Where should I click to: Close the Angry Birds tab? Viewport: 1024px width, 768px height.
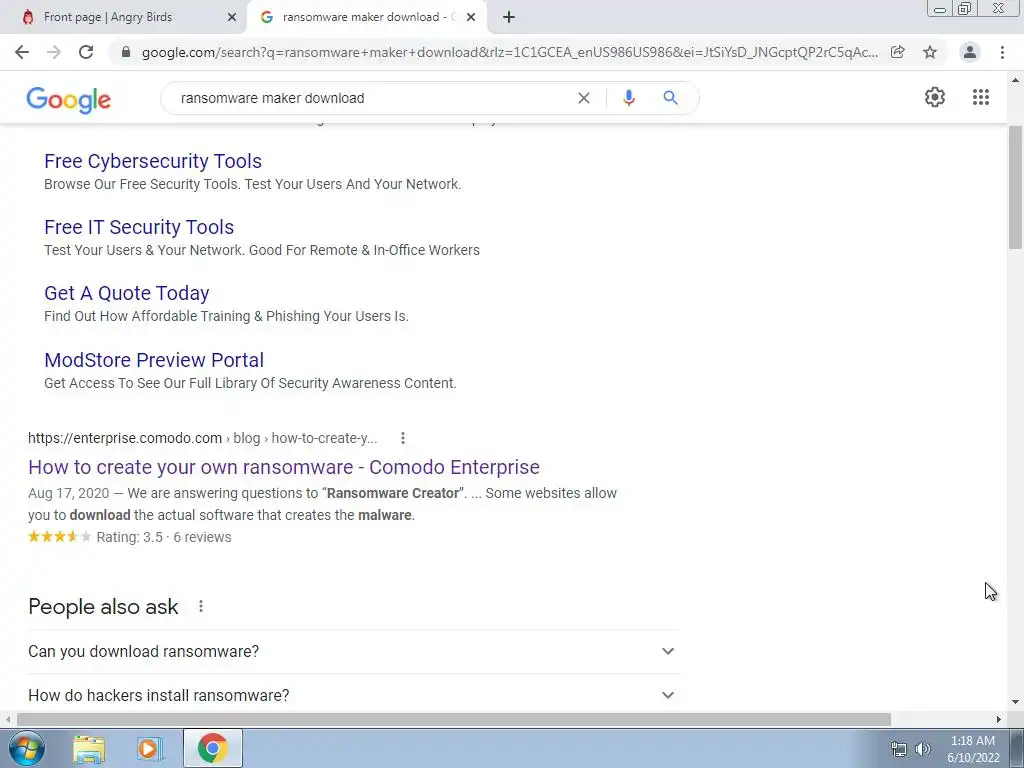[232, 18]
